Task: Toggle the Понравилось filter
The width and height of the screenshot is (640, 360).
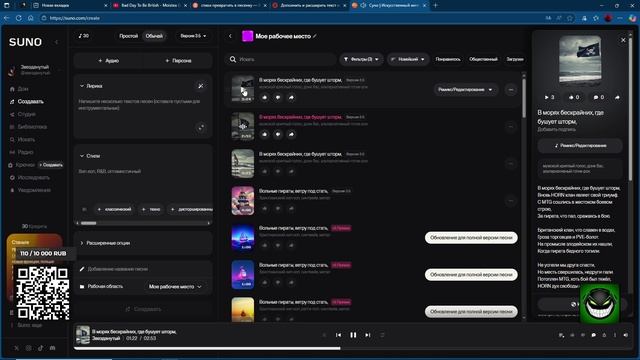Action: coord(448,59)
